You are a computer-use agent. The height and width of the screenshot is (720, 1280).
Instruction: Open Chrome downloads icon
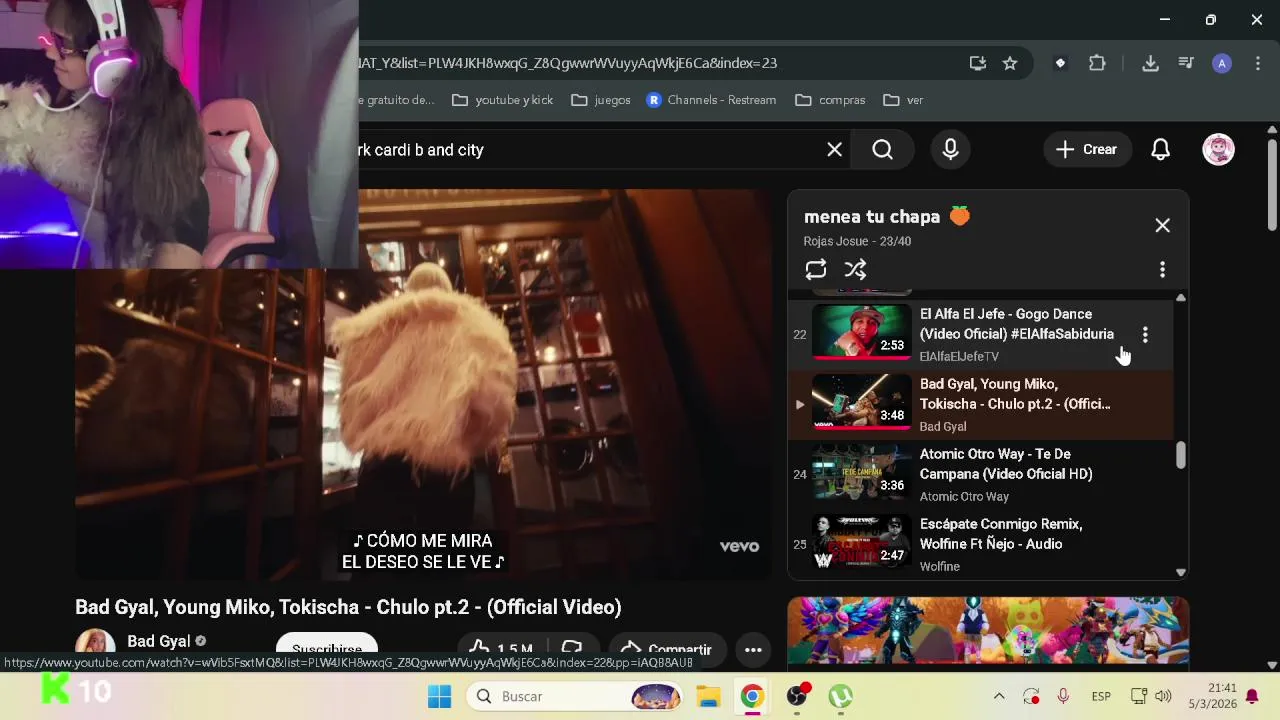[1150, 63]
